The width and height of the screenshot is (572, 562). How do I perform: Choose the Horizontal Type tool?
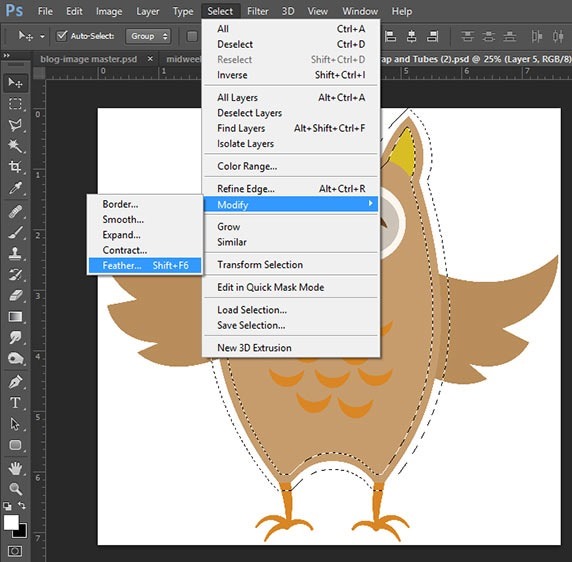pyautogui.click(x=15, y=403)
